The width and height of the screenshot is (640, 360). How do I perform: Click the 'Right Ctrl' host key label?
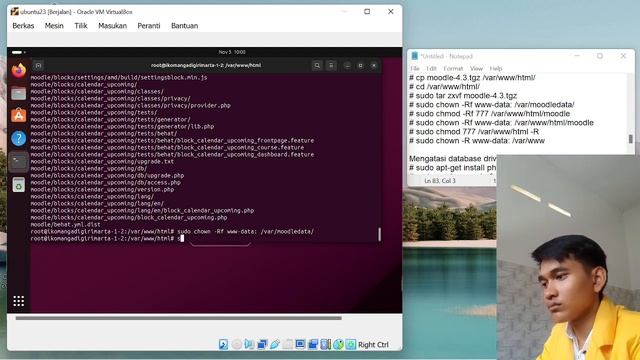pos(373,344)
